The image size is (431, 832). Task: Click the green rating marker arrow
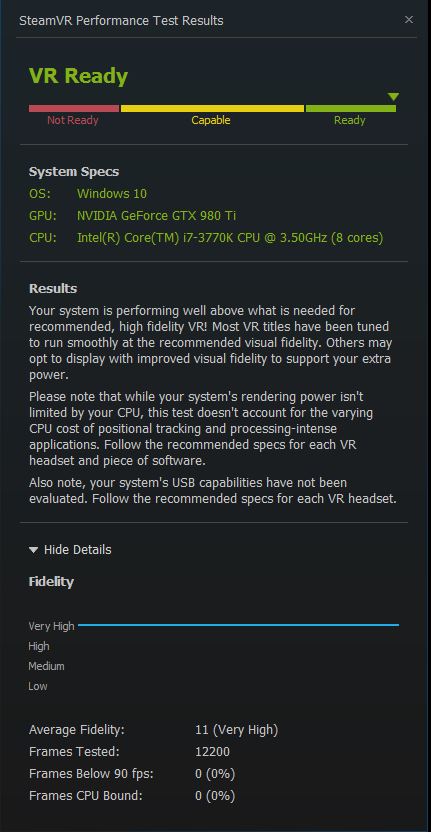click(393, 97)
